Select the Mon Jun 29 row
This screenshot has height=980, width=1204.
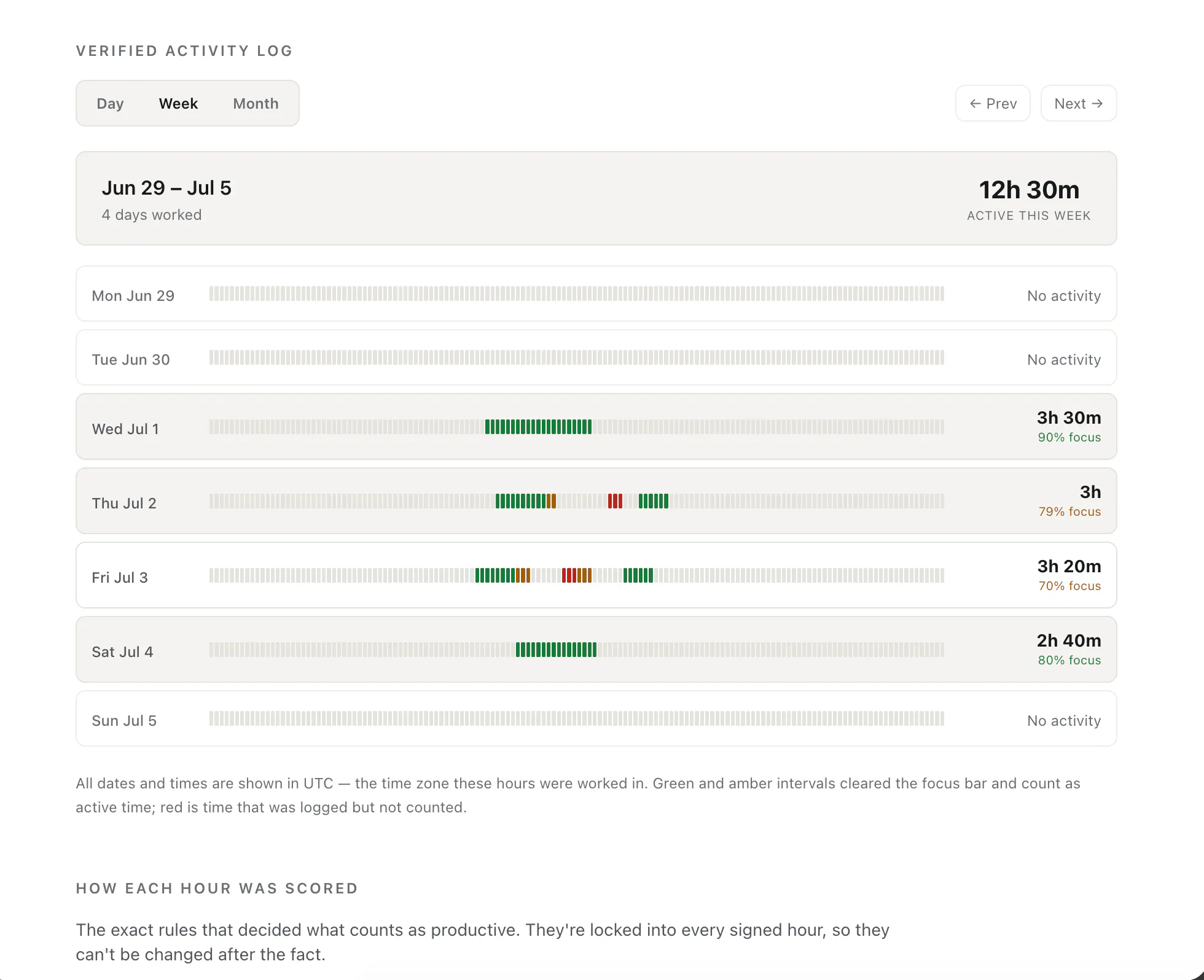coord(596,294)
